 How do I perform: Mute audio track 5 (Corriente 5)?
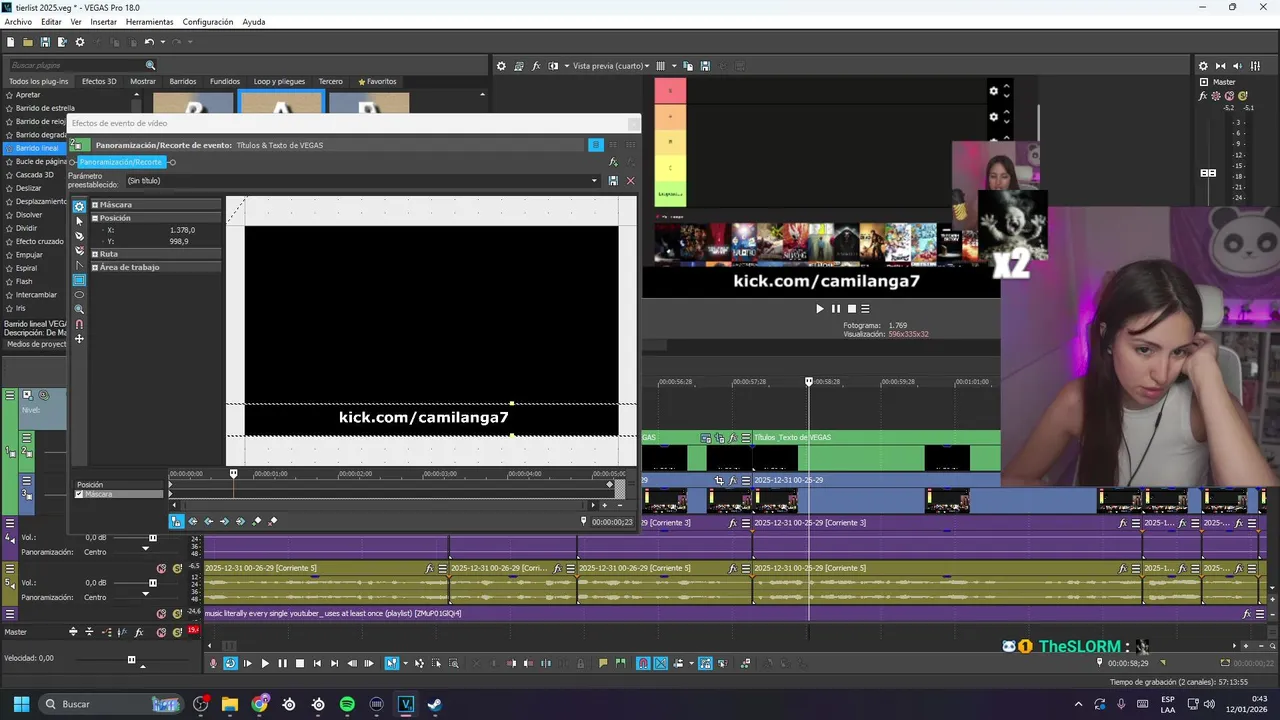coord(162,568)
